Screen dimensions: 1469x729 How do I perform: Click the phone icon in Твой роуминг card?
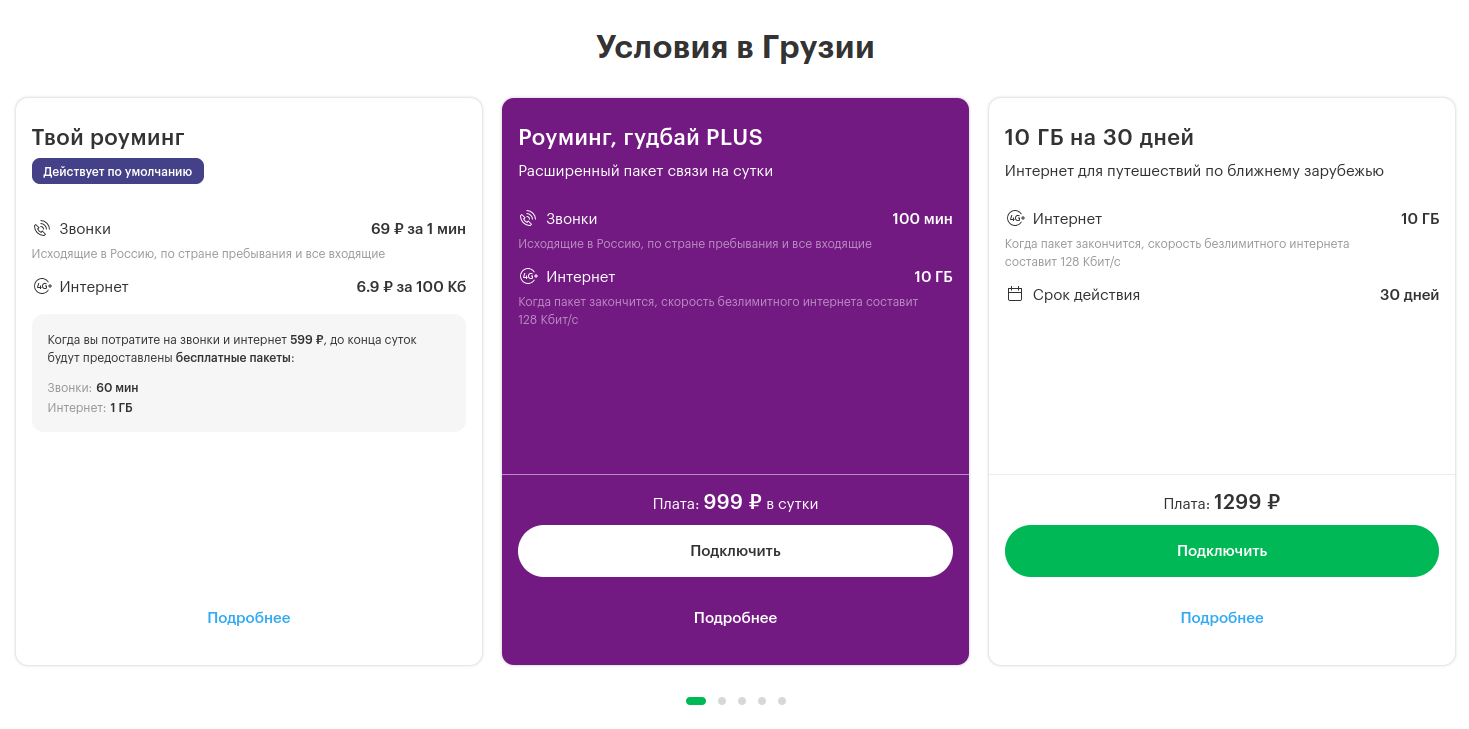click(x=41, y=229)
